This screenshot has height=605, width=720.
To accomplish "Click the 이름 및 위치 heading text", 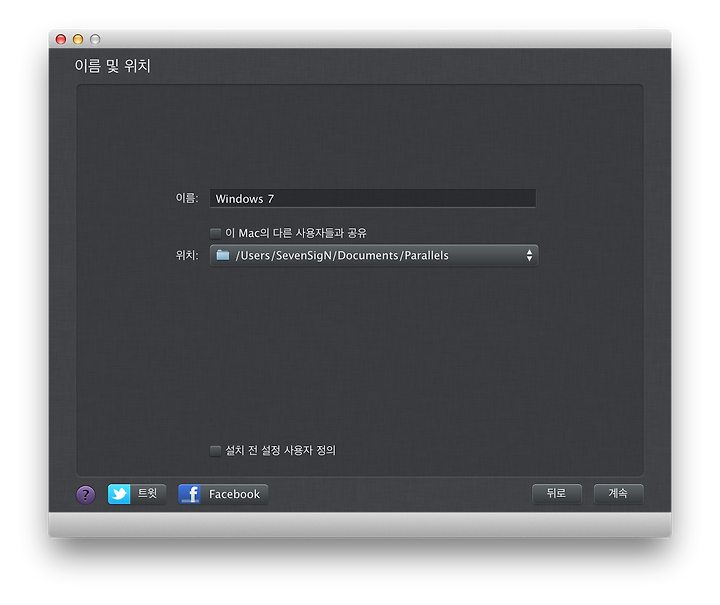I will (112, 66).
